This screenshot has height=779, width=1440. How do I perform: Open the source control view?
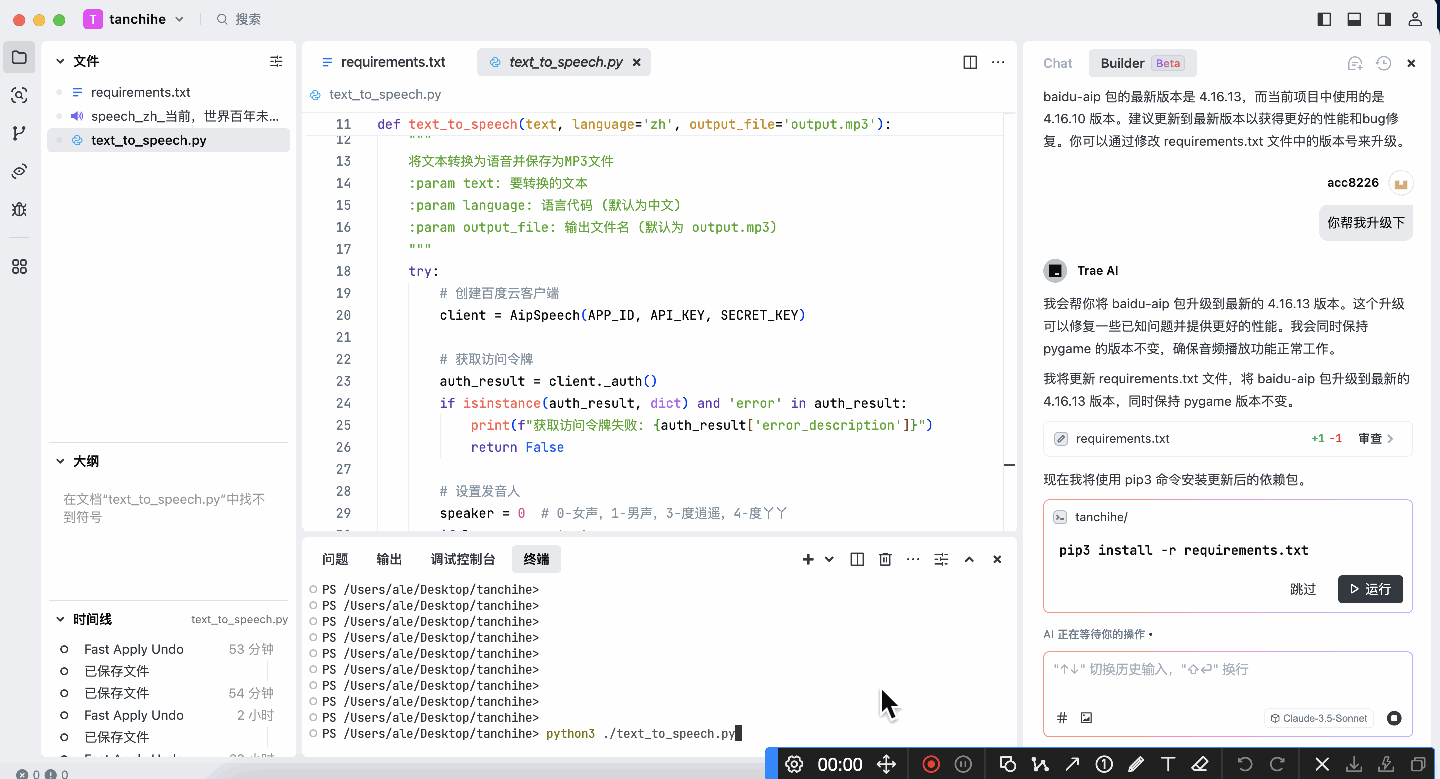click(x=19, y=133)
